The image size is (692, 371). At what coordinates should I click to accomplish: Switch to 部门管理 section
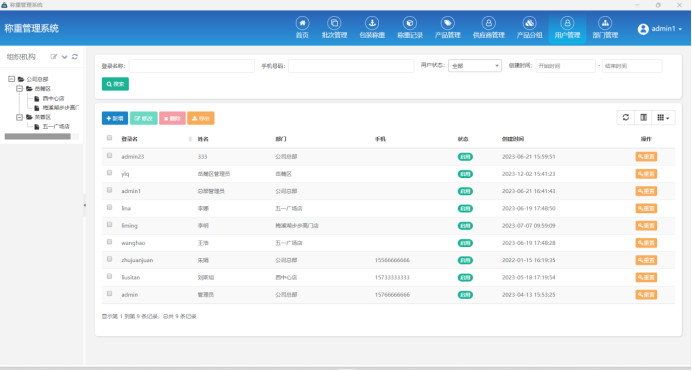coord(605,28)
